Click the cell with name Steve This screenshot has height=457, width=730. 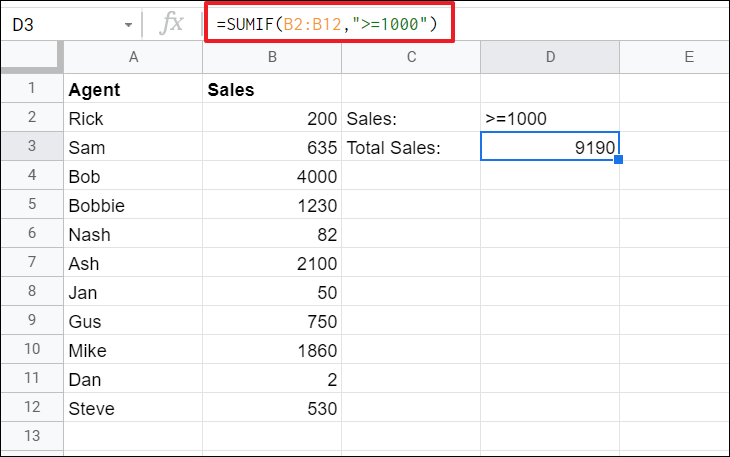133,408
